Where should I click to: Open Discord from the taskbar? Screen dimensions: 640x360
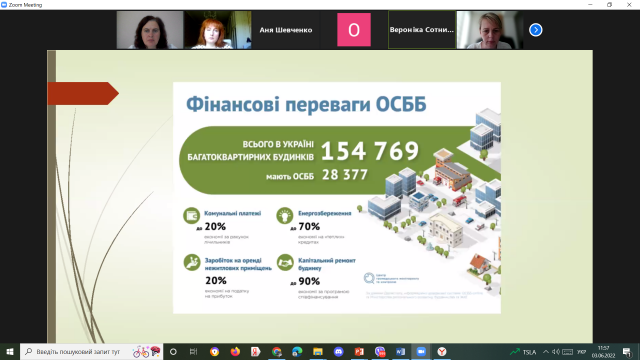click(x=338, y=351)
